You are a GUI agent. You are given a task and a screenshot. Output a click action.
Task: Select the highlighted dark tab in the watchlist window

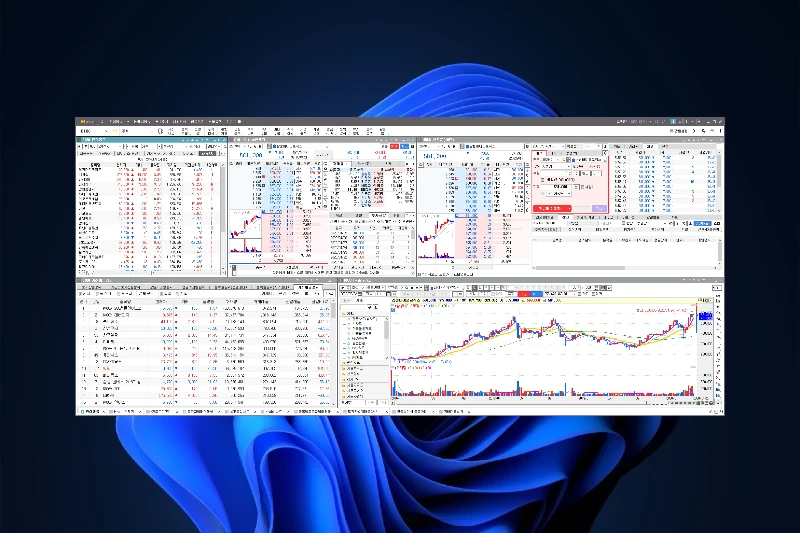(x=208, y=154)
